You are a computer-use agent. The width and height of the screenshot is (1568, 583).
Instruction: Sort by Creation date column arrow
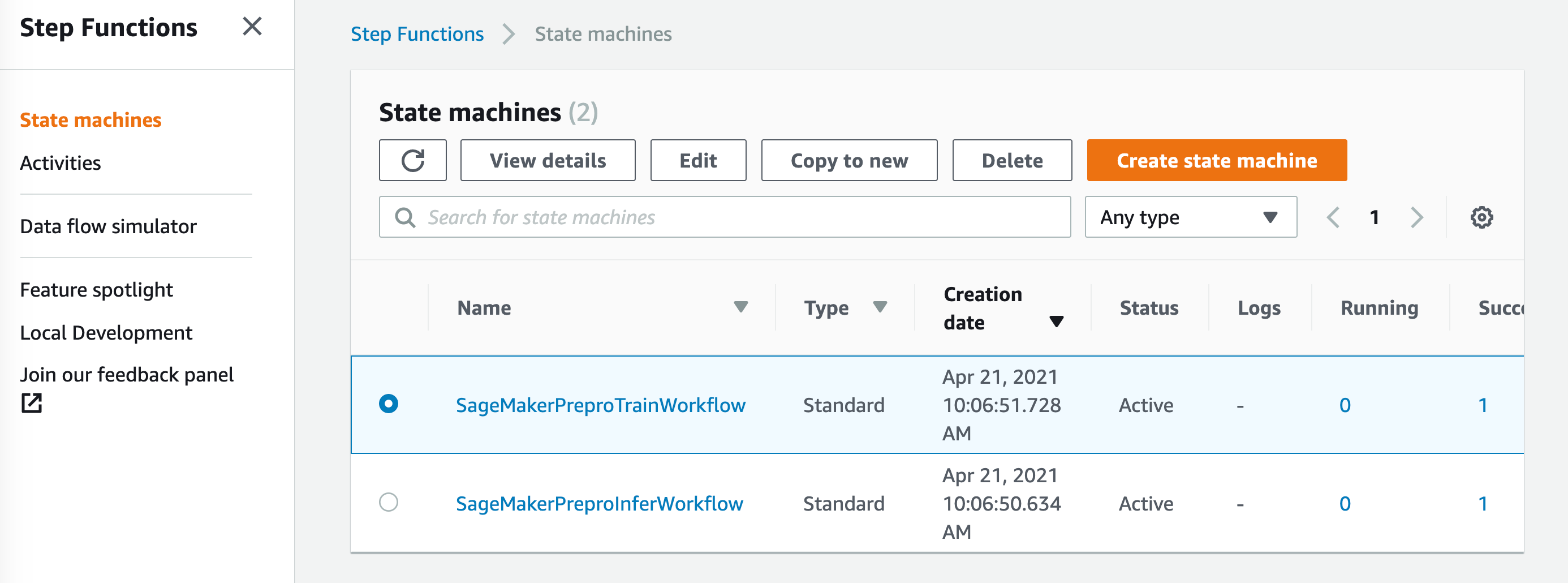point(1056,321)
